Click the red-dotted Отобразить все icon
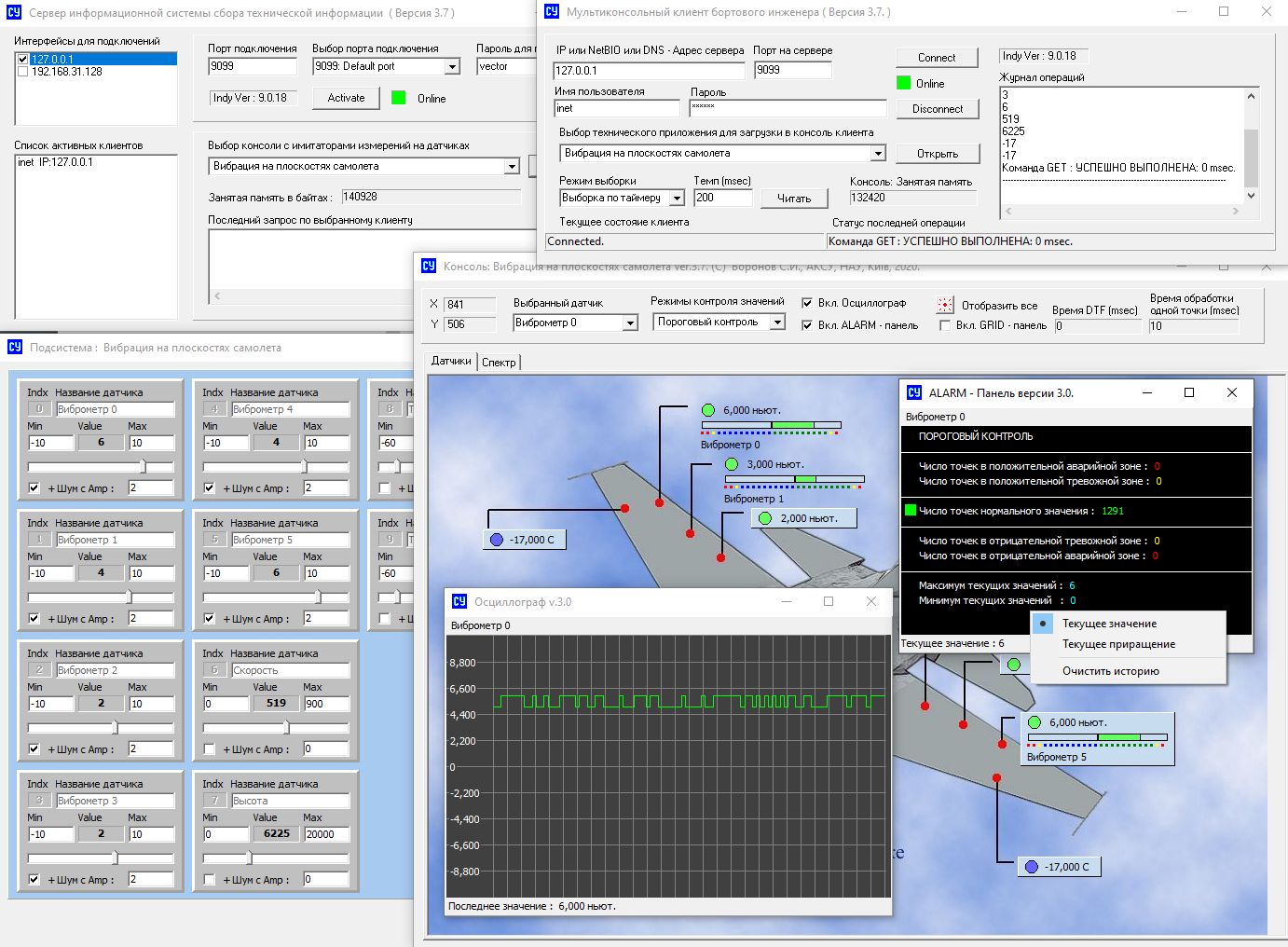This screenshot has width=1288, height=947. pos(945,305)
